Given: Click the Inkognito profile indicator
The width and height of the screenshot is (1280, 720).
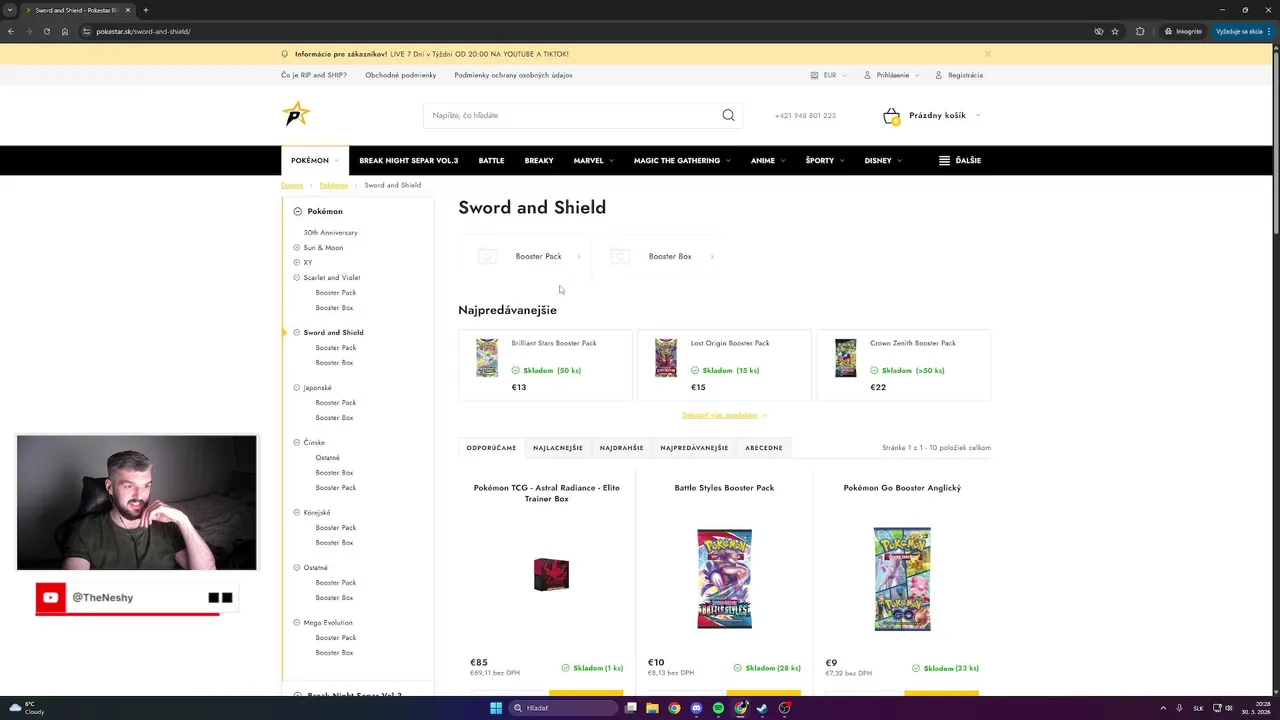Looking at the screenshot, I should [1183, 31].
